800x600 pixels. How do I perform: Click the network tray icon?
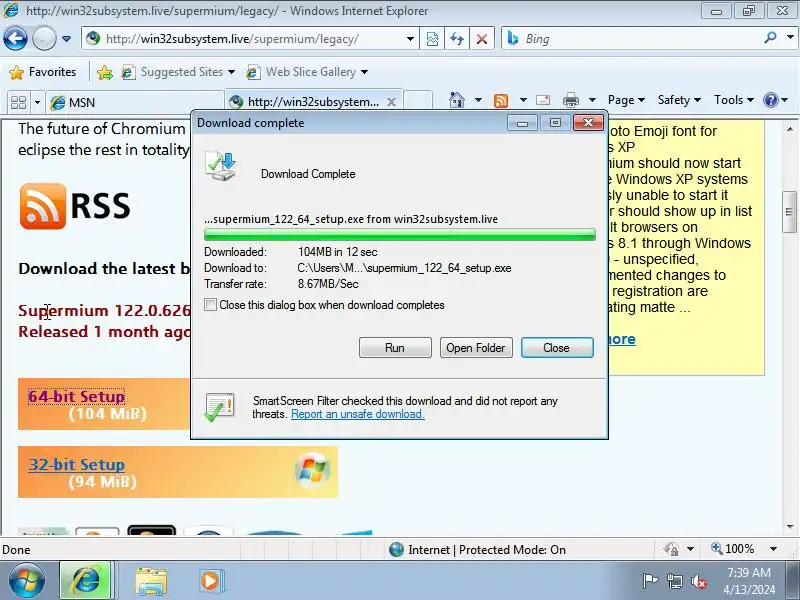point(674,581)
